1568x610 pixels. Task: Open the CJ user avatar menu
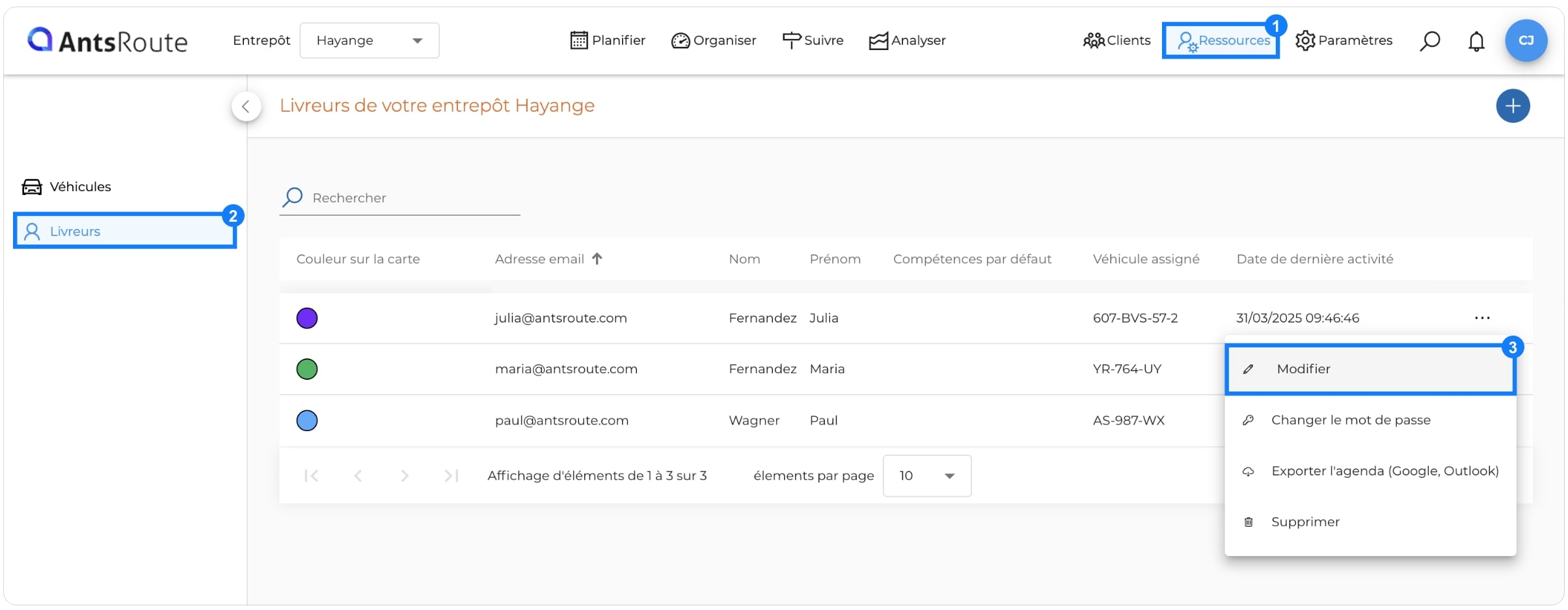coord(1526,40)
